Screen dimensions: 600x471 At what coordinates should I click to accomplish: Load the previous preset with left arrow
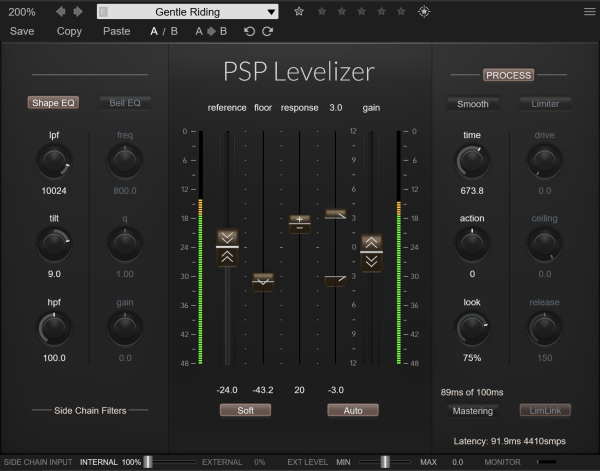pos(60,12)
